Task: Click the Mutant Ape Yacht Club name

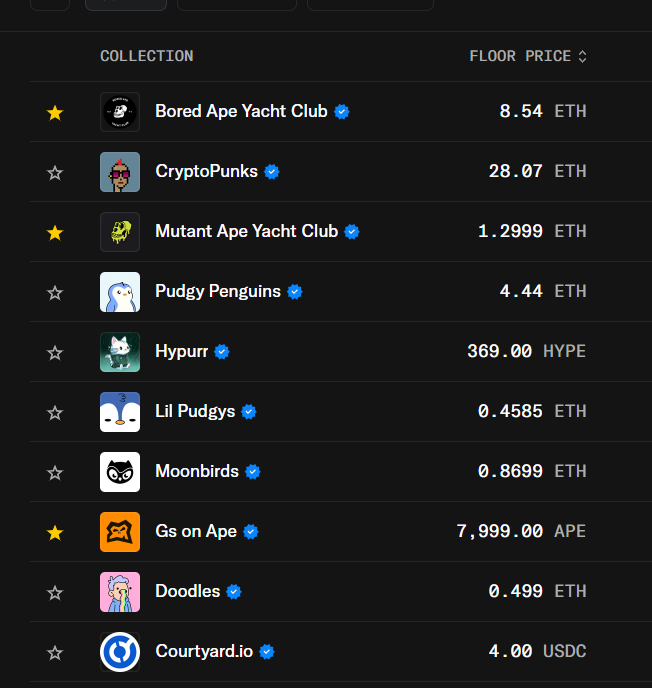Action: [246, 231]
